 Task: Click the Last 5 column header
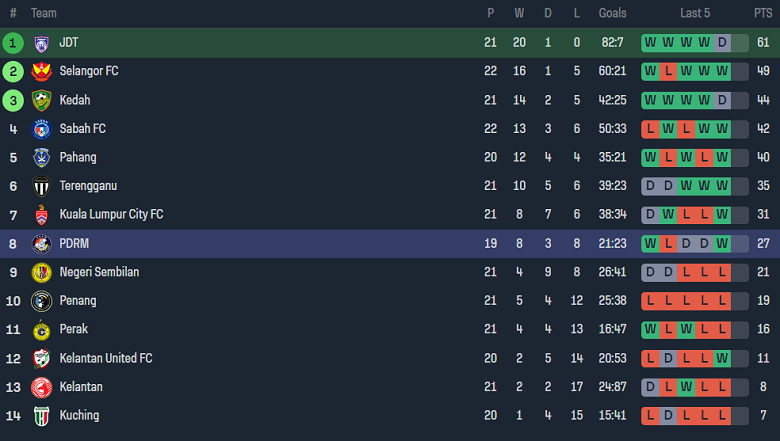click(694, 13)
